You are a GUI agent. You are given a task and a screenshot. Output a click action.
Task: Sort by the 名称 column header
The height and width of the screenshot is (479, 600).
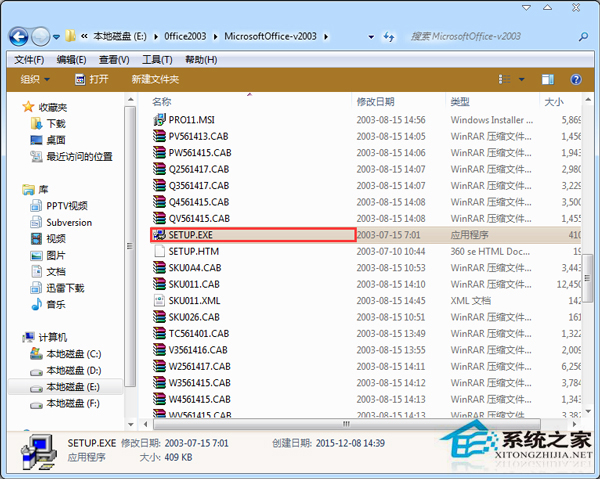[161, 102]
